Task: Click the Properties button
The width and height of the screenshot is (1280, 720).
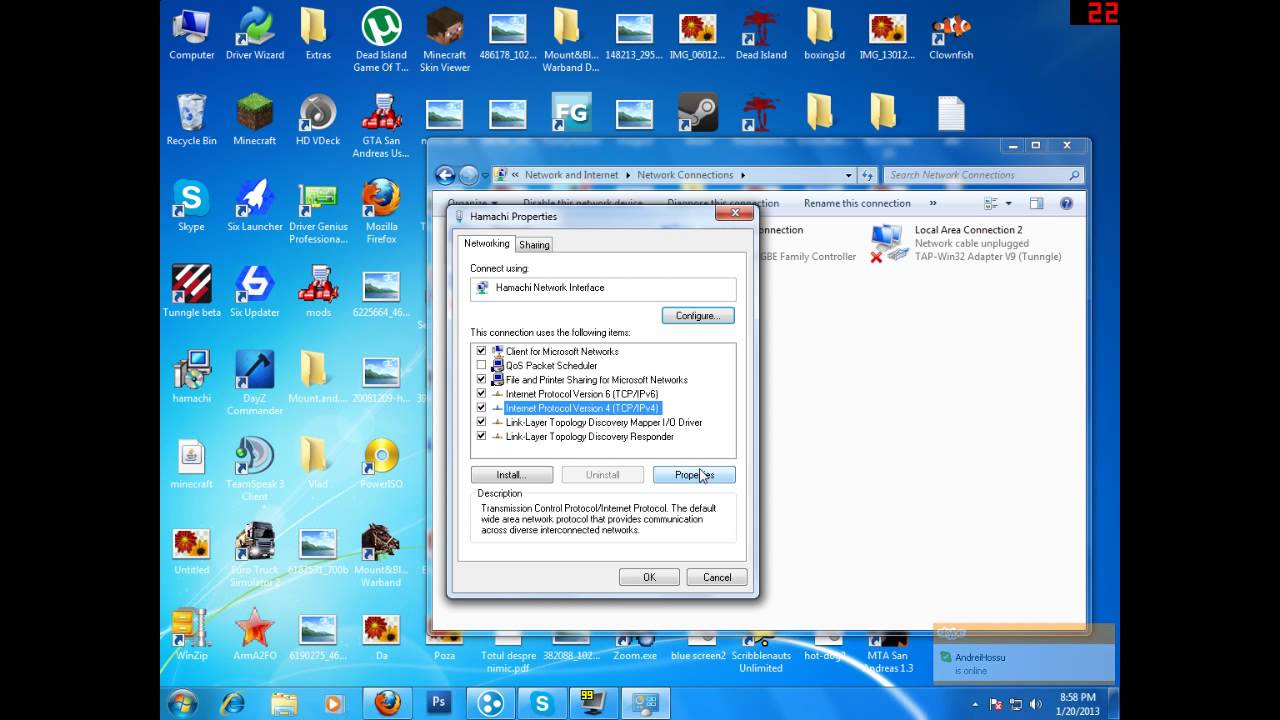Action: point(694,475)
